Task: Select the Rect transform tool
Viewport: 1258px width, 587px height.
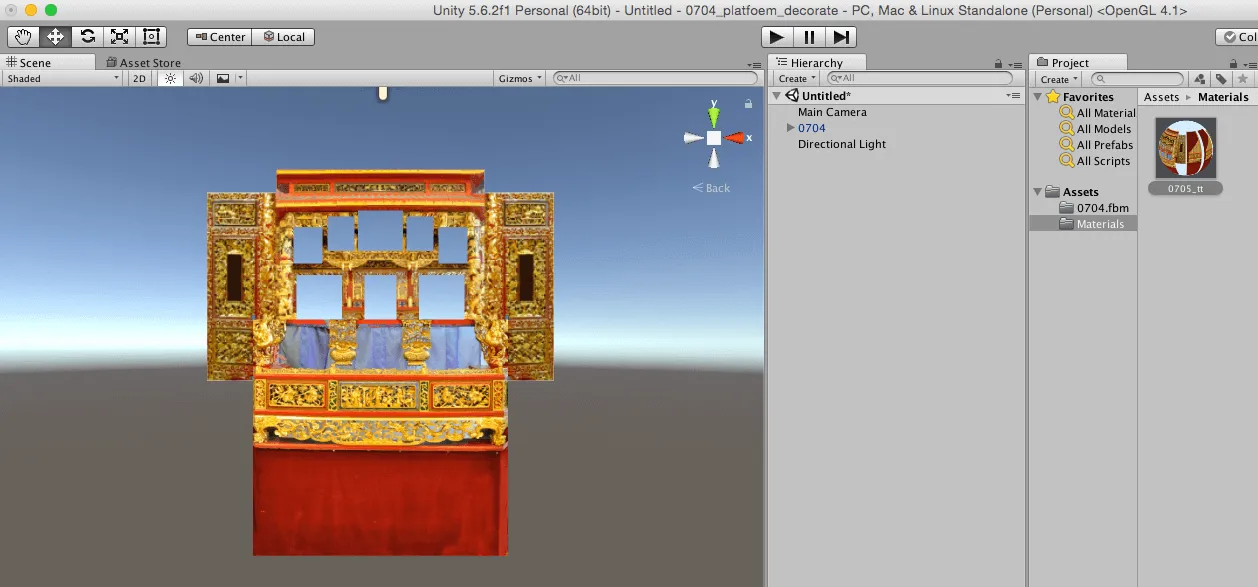Action: point(151,37)
